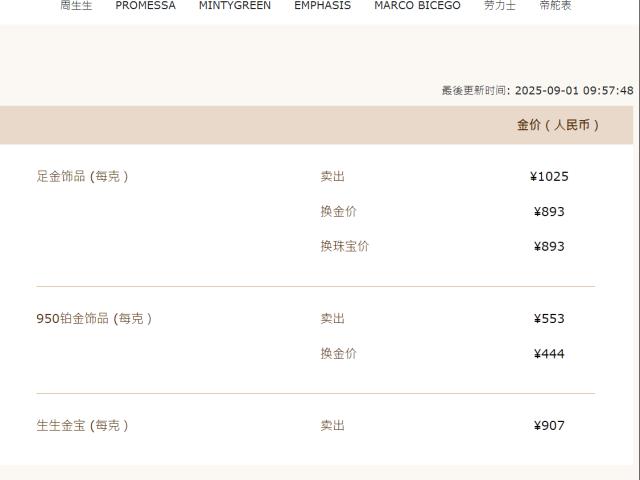Open the MARCO BICEGO brand page
This screenshot has width=640, height=480.
[417, 5]
